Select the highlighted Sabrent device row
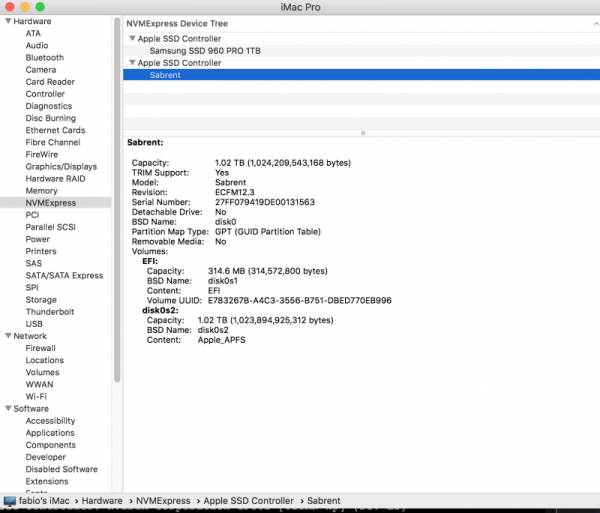This screenshot has width=600, height=513. 361,75
